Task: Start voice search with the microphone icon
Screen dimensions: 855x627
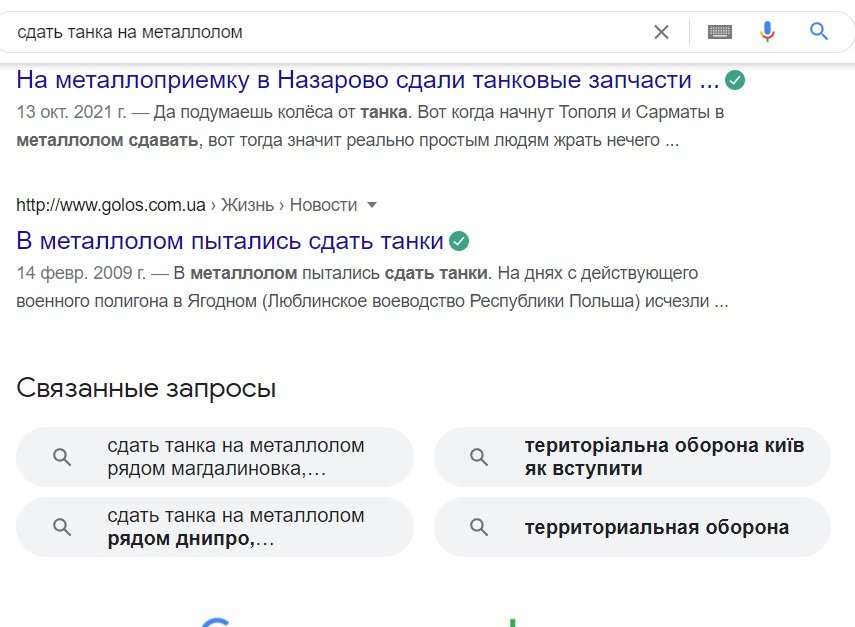Action: tap(767, 32)
